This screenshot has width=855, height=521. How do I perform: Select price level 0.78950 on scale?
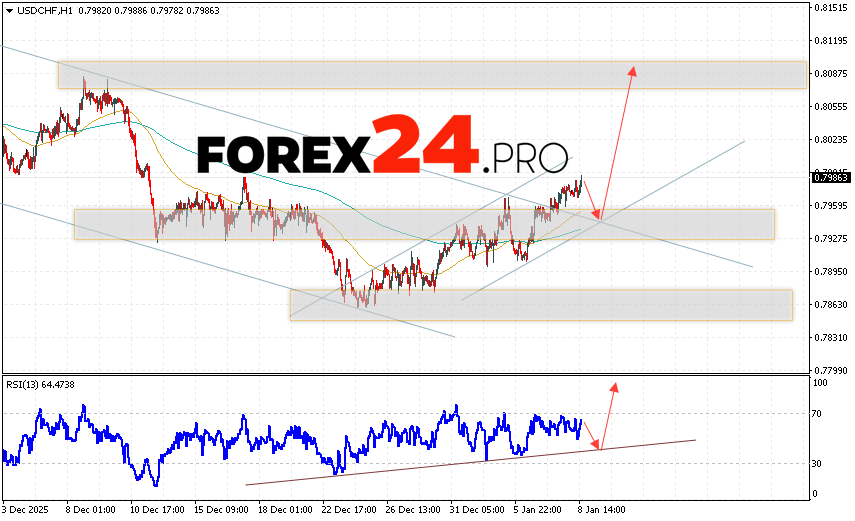pos(831,271)
